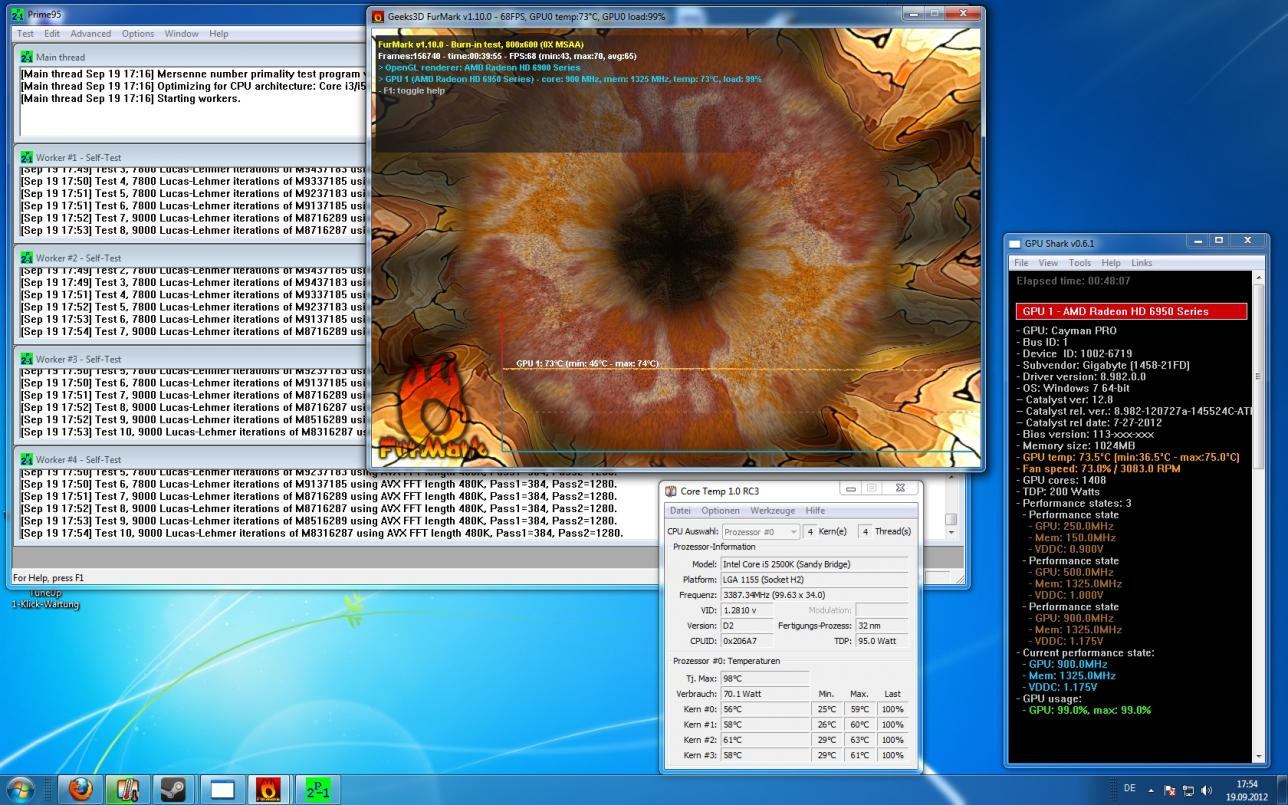Open Core Temp Datei menu
This screenshot has height=805, width=1288.
[680, 510]
